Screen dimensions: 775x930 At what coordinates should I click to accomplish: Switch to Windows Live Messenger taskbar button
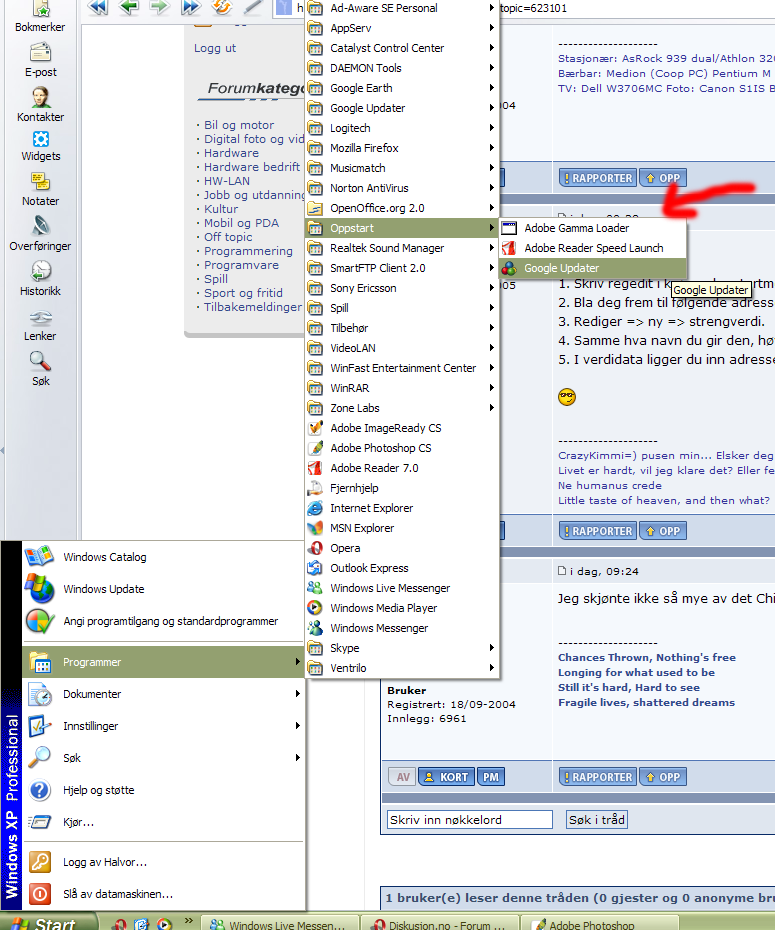pyautogui.click(x=280, y=923)
